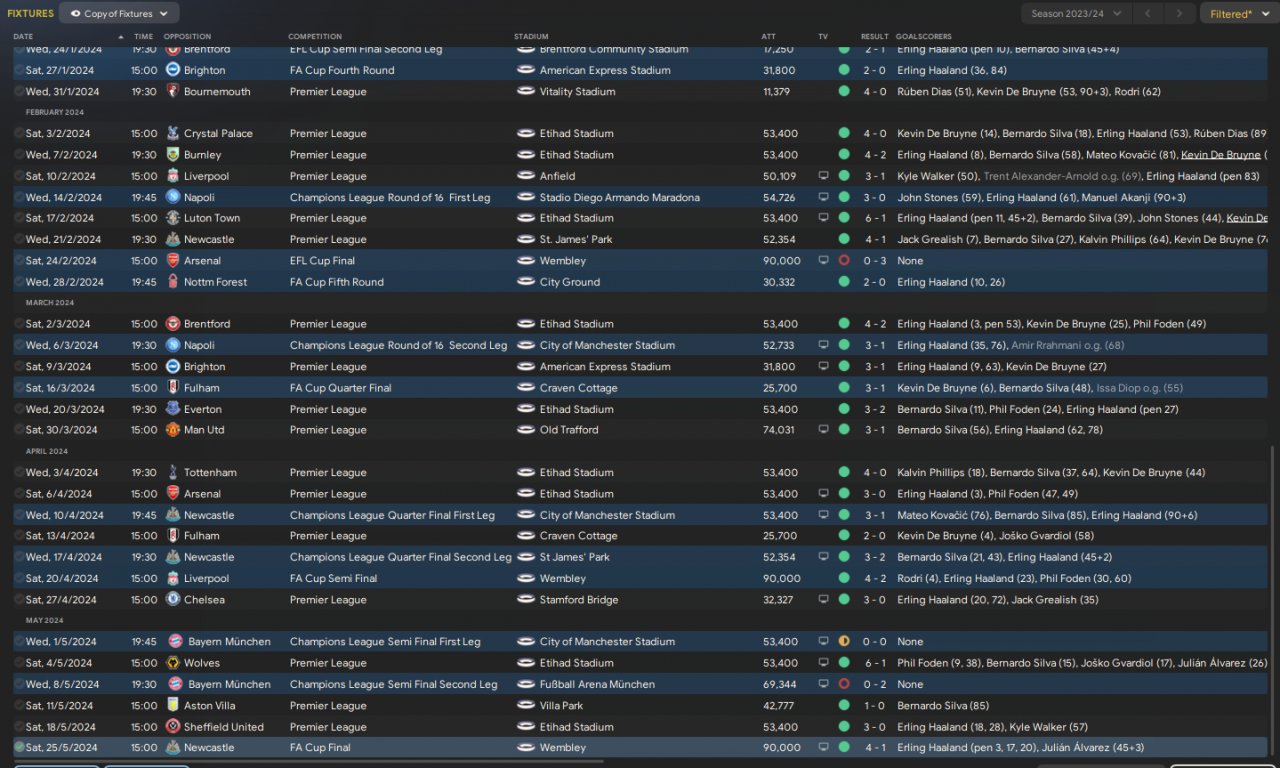Toggle the select circle on the Sat, 10/2/2024 row

[x=19, y=176]
